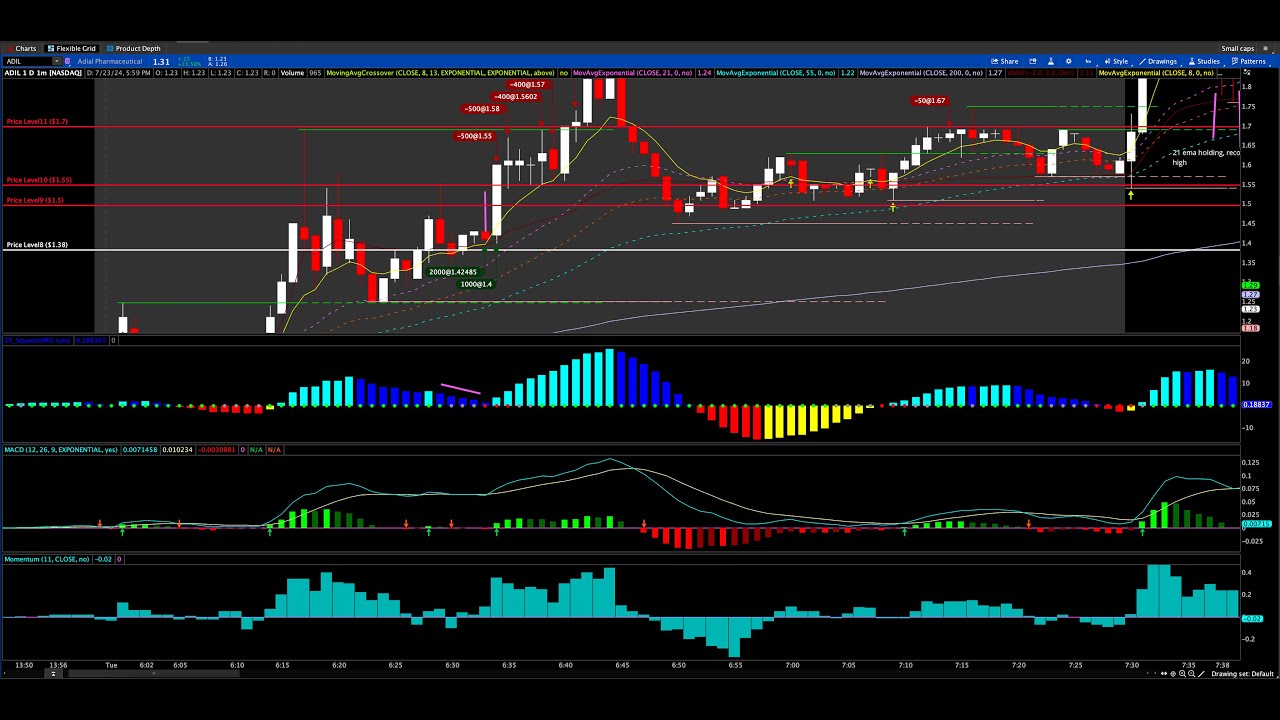1280x720 pixels.
Task: Click the 7:00 time axis label
Action: [792, 665]
